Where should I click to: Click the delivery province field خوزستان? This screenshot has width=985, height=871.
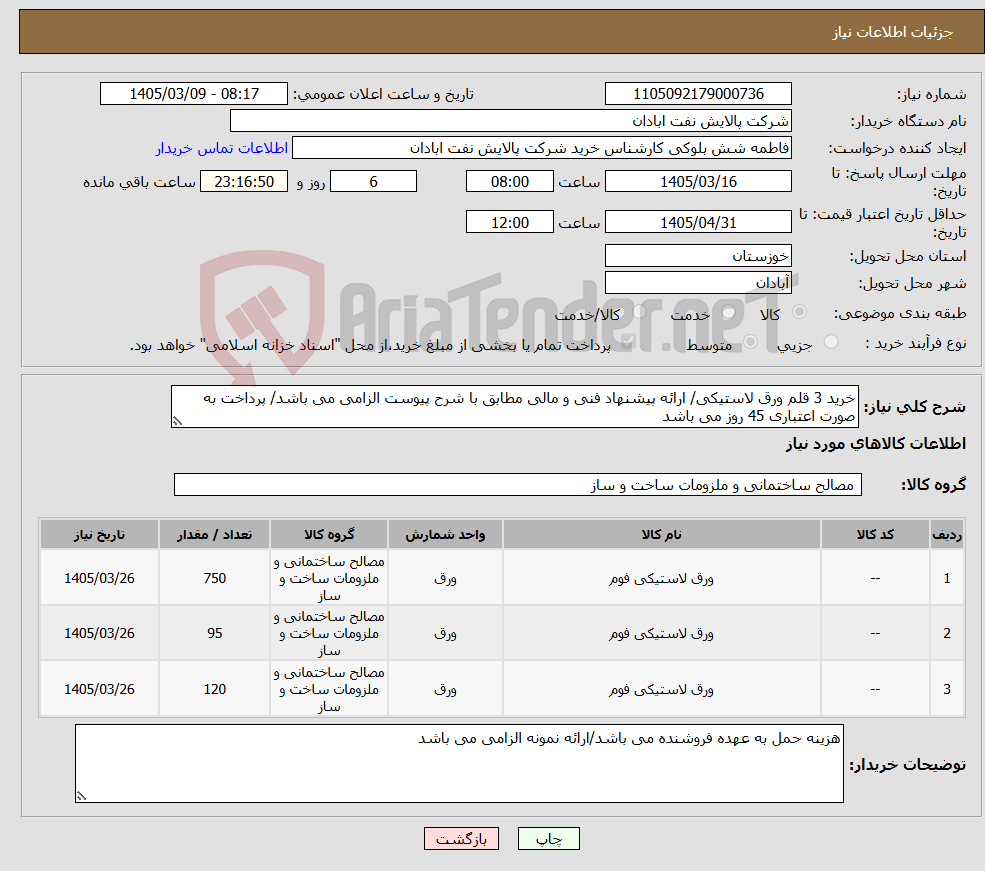coord(698,256)
